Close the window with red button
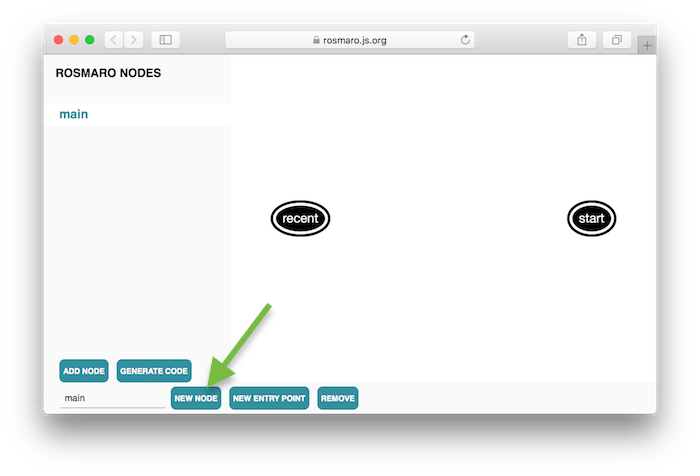 (x=58, y=40)
